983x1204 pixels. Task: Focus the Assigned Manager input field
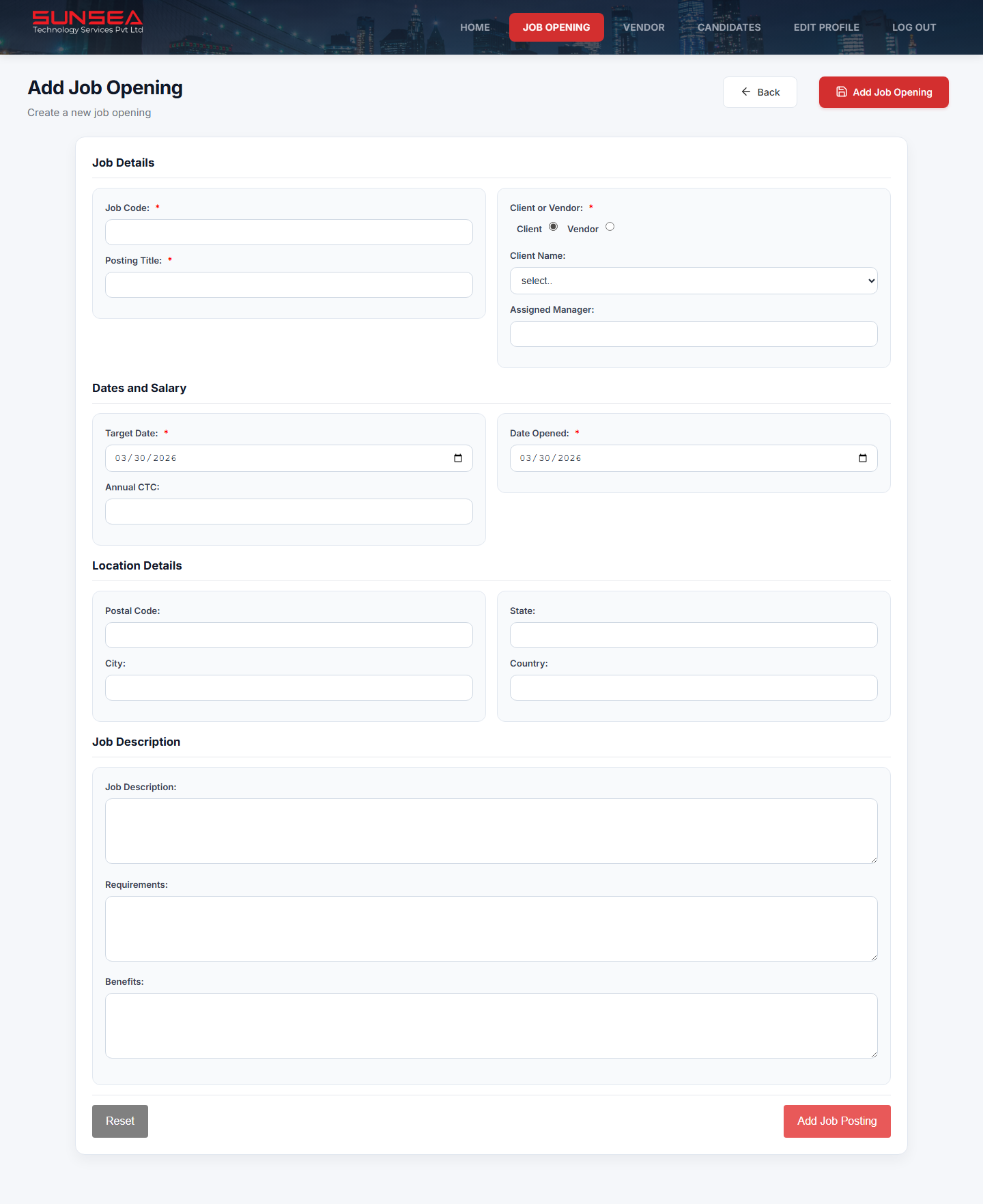click(694, 334)
